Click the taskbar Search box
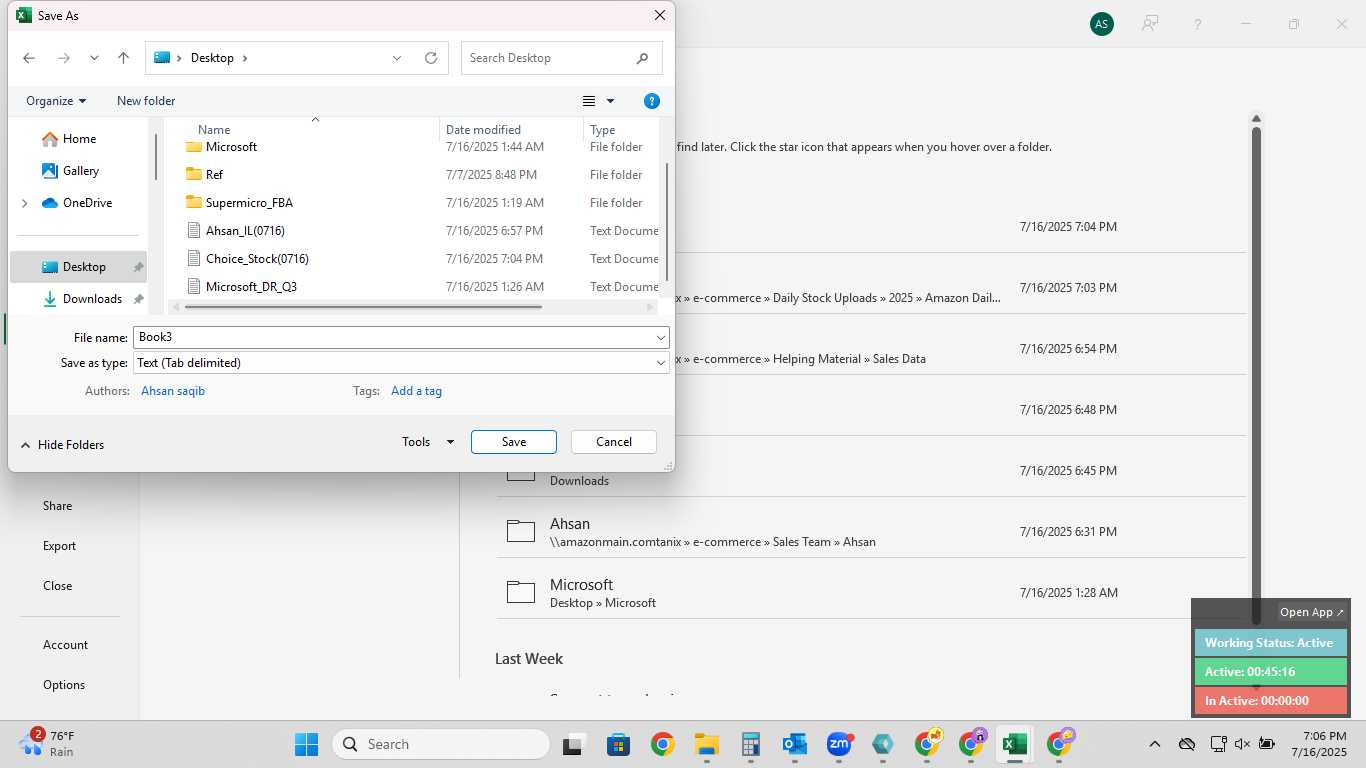The width and height of the screenshot is (1366, 768). click(x=440, y=744)
